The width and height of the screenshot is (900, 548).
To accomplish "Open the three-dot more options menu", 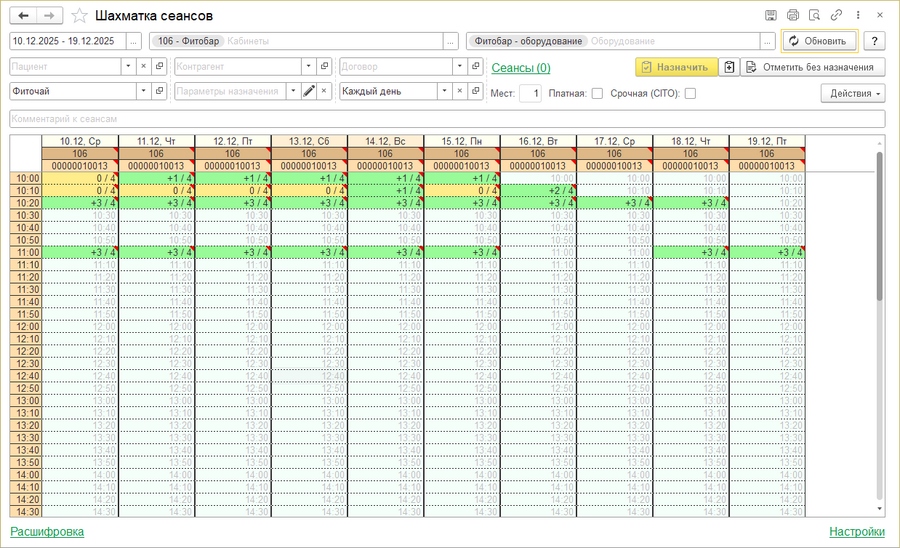I will [857, 16].
